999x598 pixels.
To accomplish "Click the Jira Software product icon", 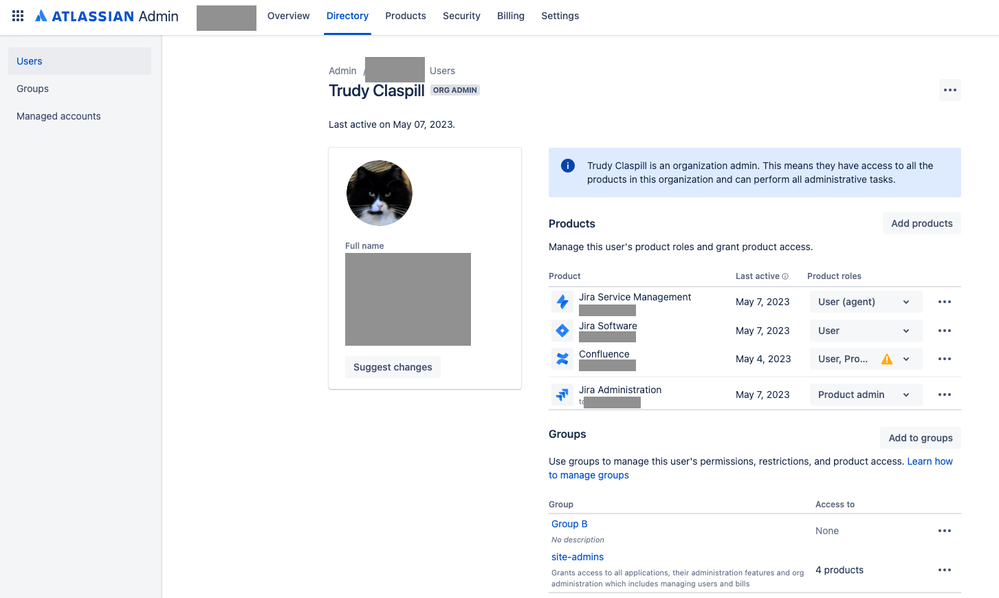I will [562, 331].
